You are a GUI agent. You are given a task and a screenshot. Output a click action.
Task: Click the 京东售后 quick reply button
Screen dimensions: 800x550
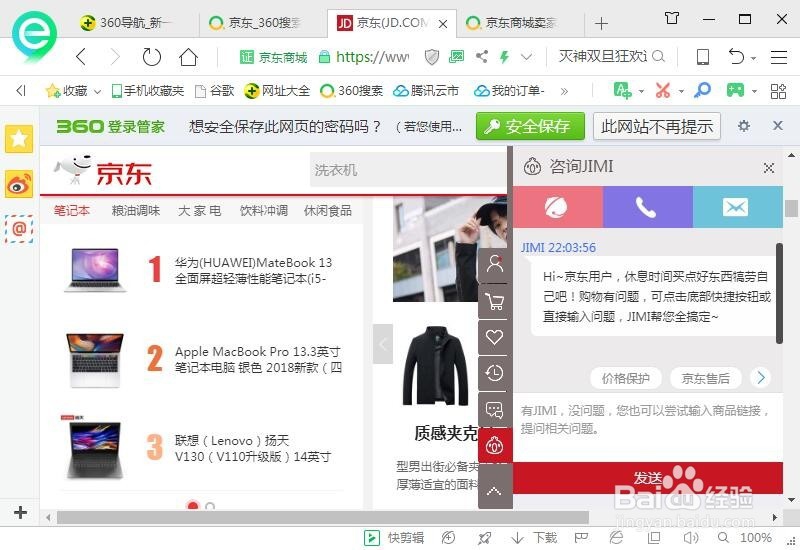tap(706, 378)
